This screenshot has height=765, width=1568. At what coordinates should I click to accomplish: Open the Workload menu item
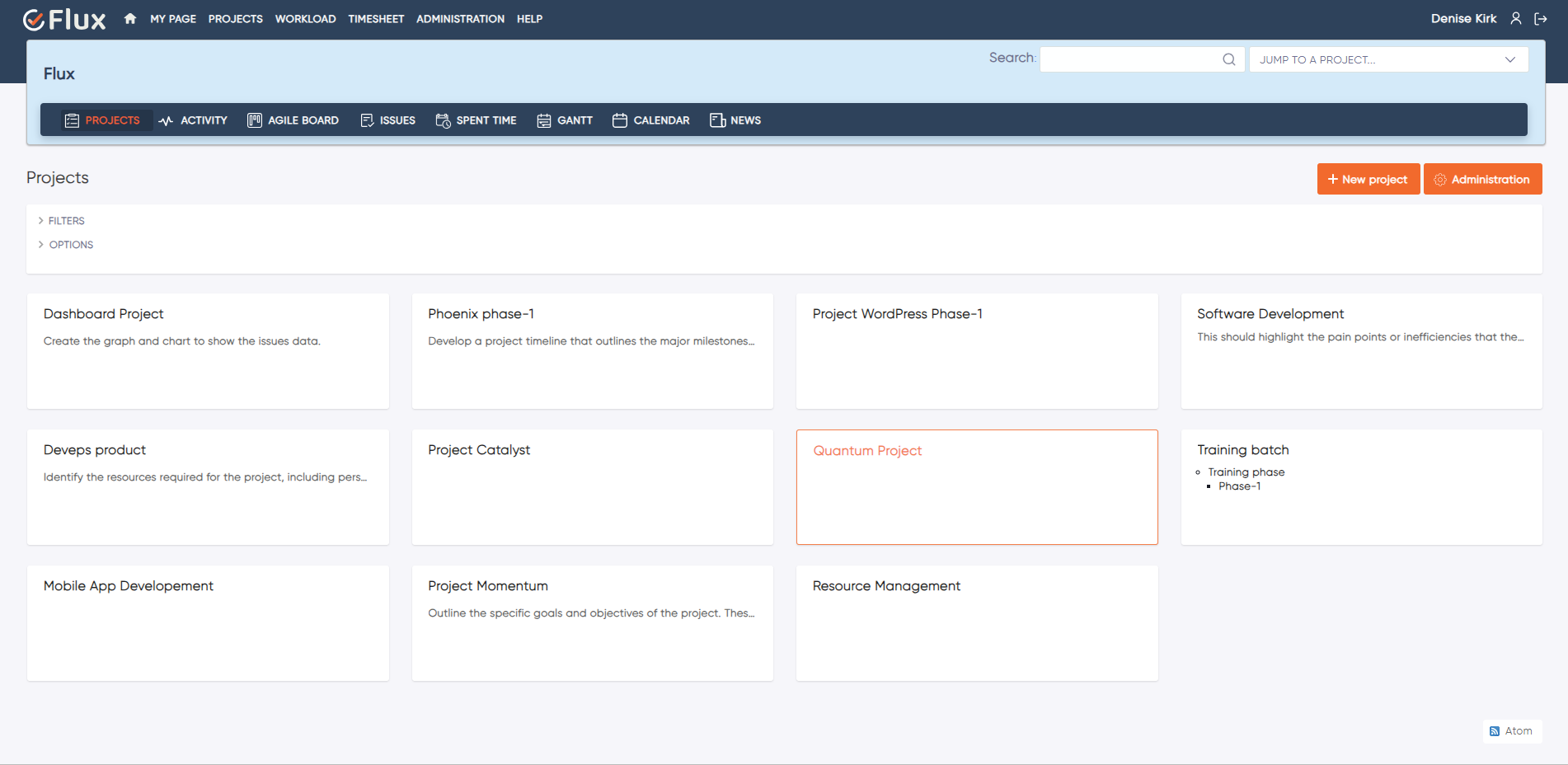point(305,19)
